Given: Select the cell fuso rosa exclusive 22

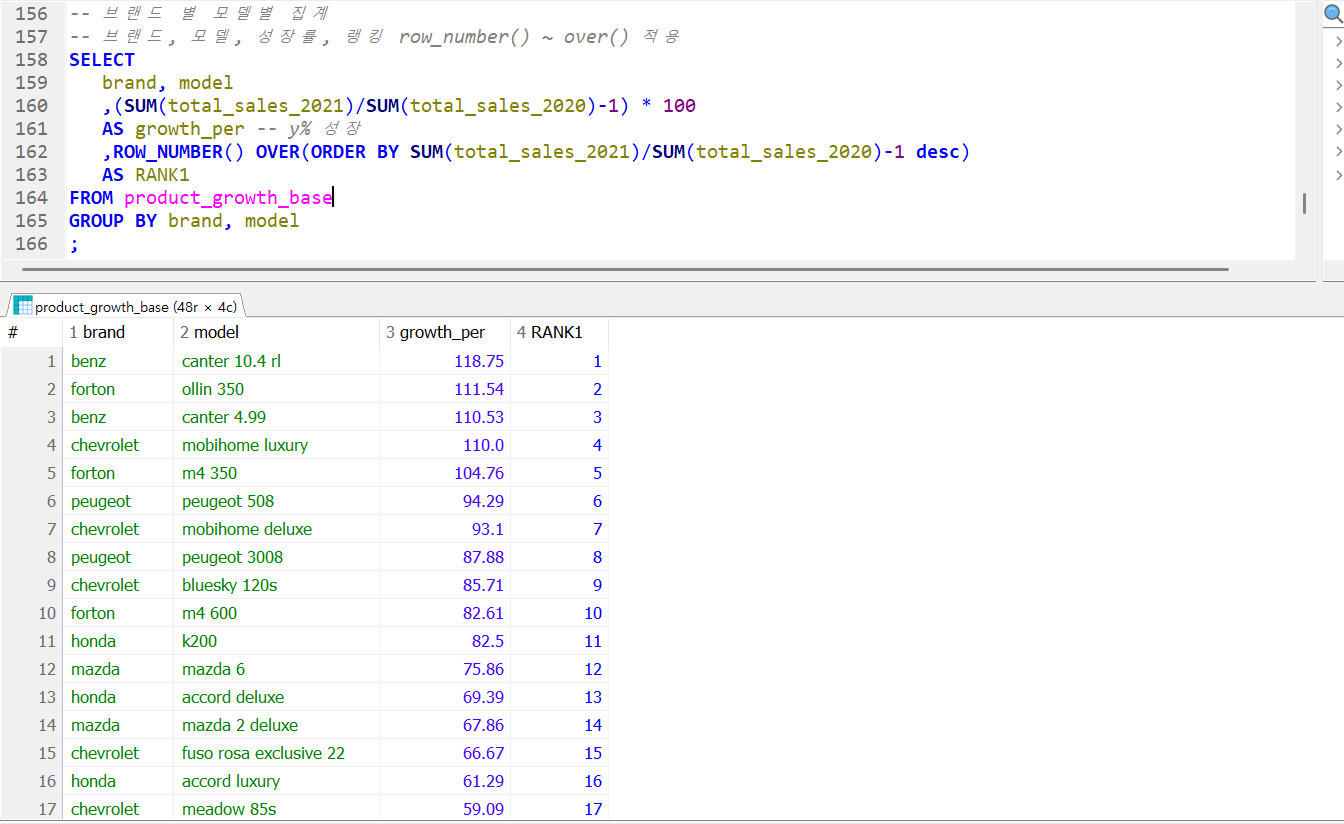Looking at the screenshot, I should (x=277, y=753).
